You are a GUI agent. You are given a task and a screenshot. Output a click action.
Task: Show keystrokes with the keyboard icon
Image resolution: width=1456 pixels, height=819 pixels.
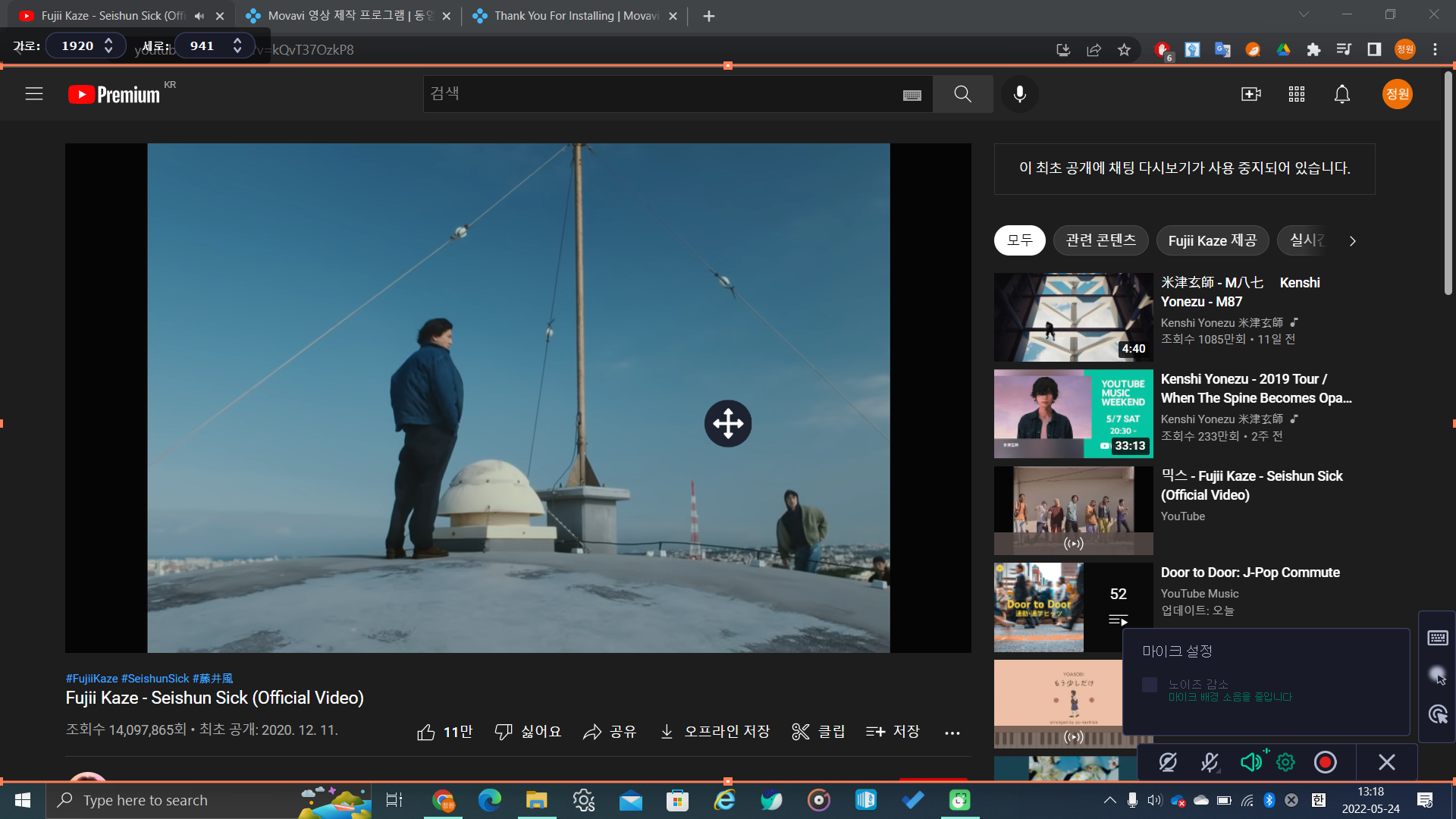tap(1437, 638)
